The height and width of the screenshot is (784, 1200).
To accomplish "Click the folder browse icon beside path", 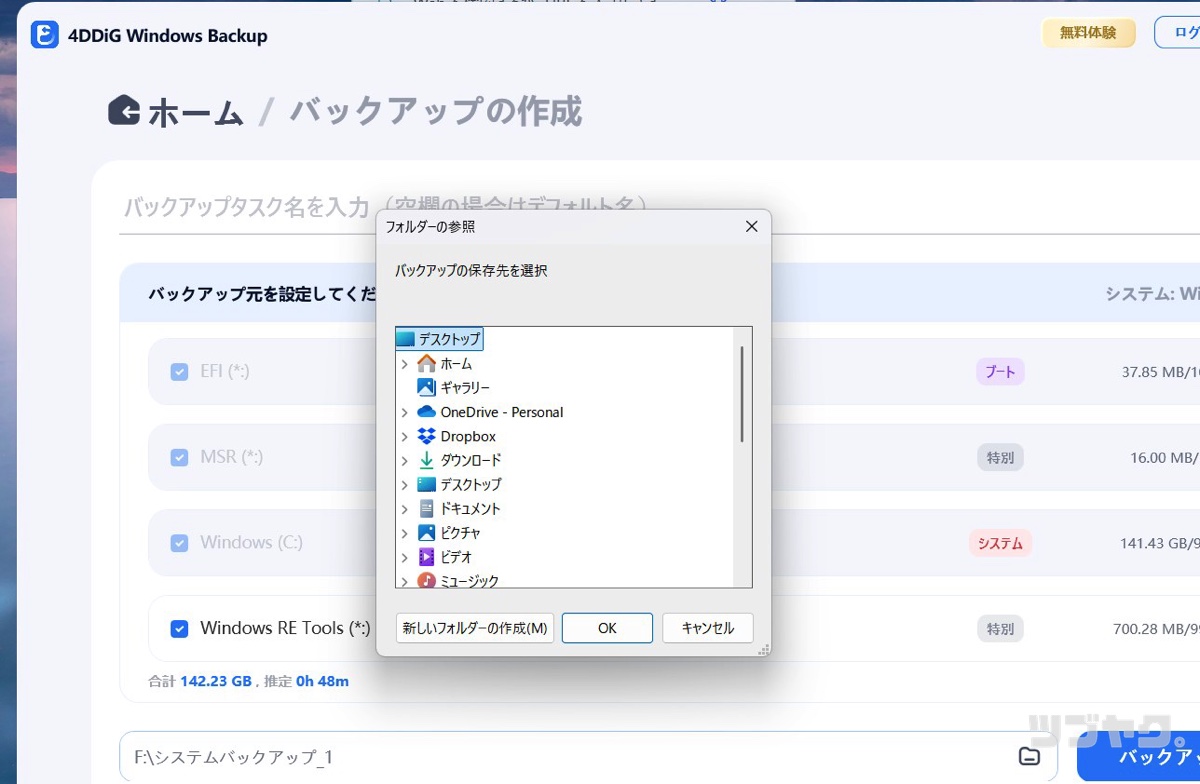I will [1028, 756].
